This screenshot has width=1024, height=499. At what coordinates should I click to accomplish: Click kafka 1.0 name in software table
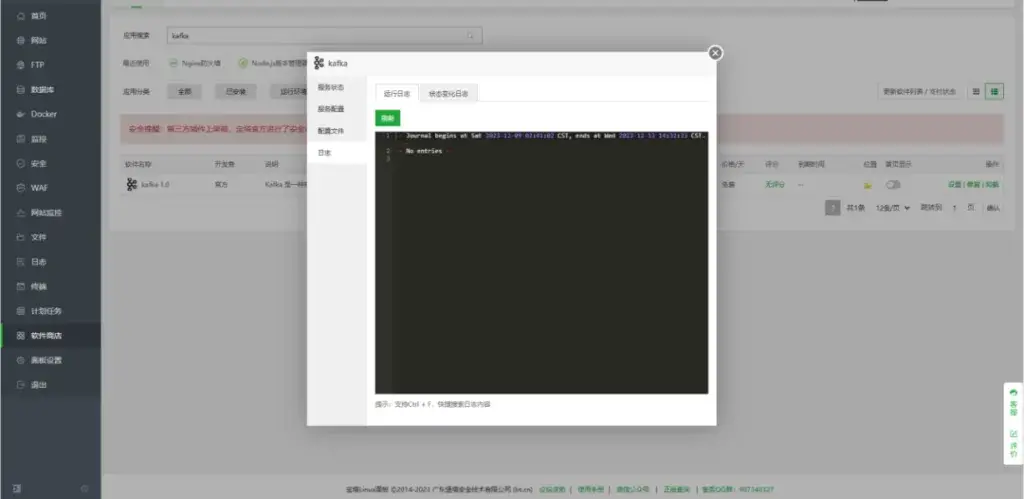(155, 185)
